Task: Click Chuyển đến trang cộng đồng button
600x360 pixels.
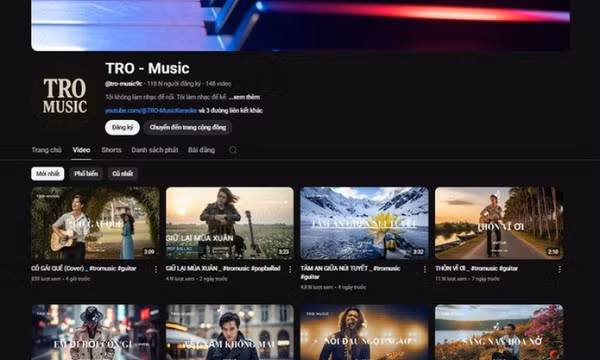Action: tap(188, 127)
